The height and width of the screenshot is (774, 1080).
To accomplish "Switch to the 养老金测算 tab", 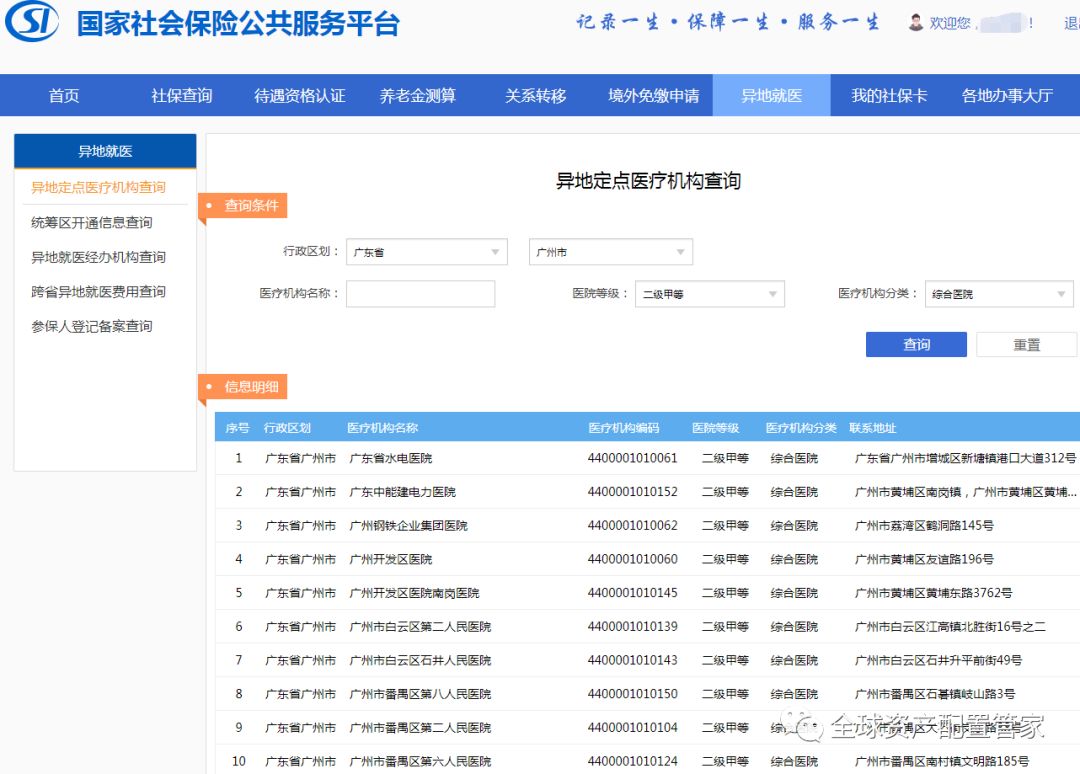I will 417,96.
